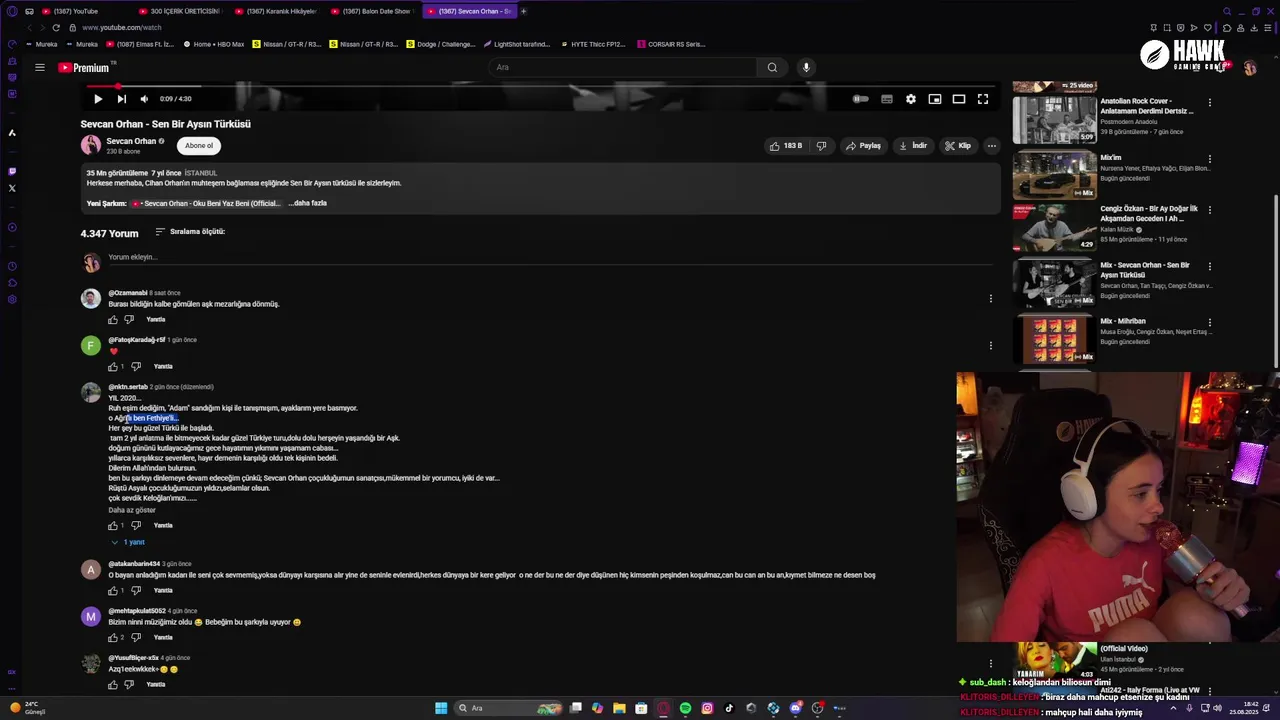Click the 'Yorum ekleyin...' comment box
1280x720 pixels.
(x=550, y=258)
